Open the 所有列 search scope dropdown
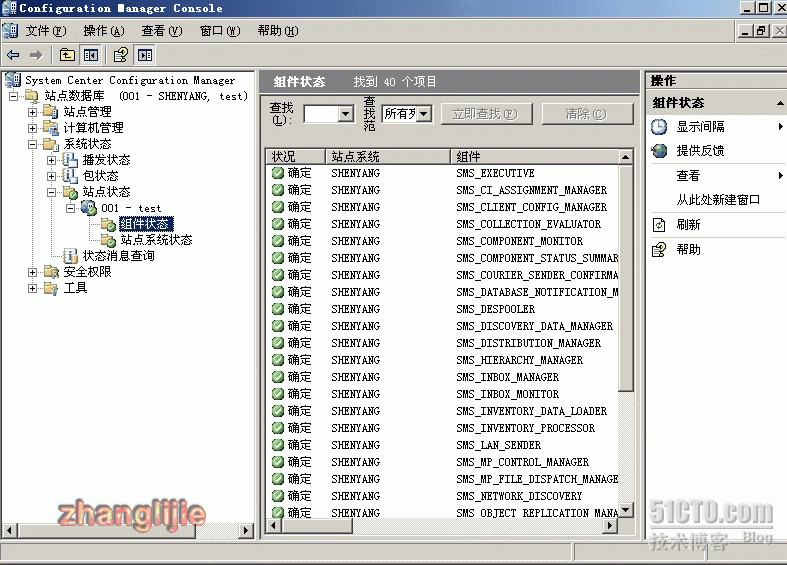 tap(424, 114)
